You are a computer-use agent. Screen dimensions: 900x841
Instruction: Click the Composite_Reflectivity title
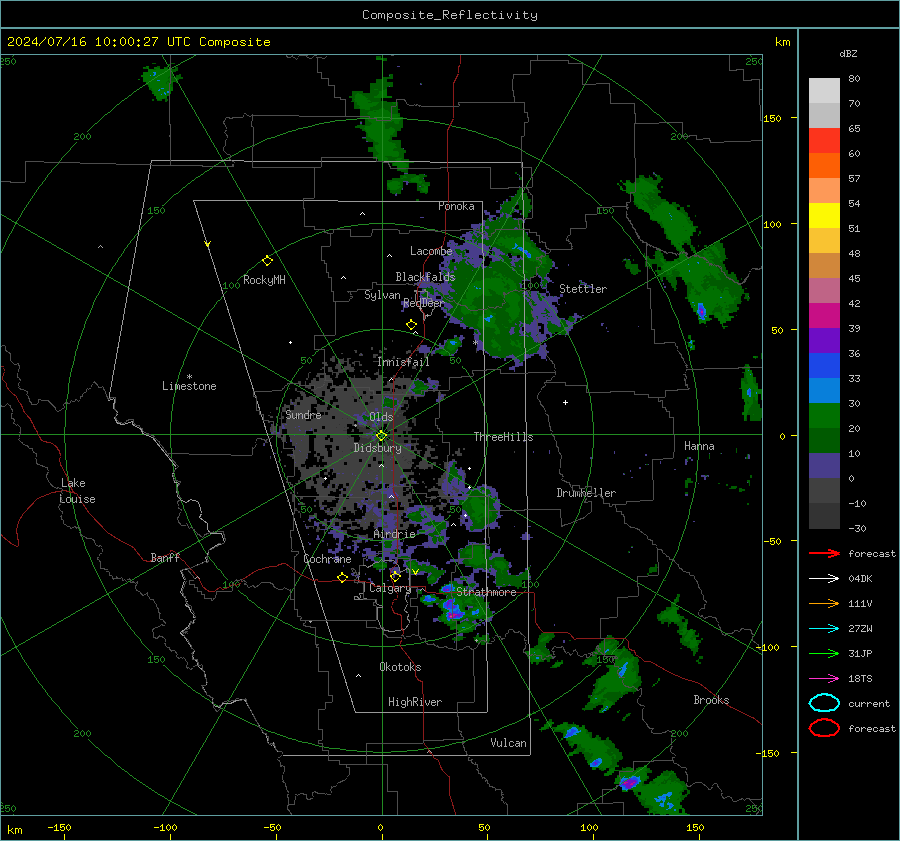tap(449, 15)
